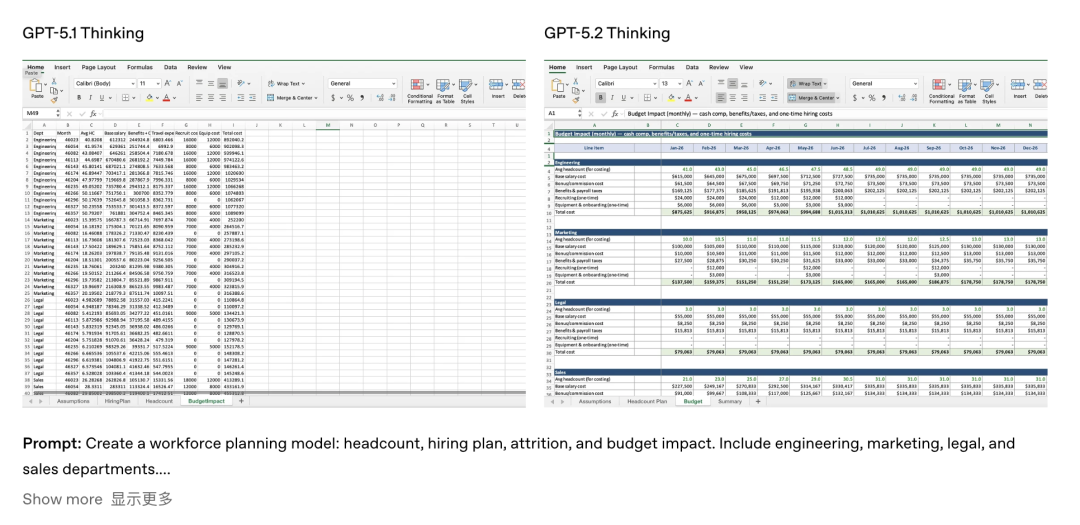Toggle Bold in GPT-5.2 spreadsheet ribbon
The height and width of the screenshot is (525, 1080).
[x=601, y=98]
